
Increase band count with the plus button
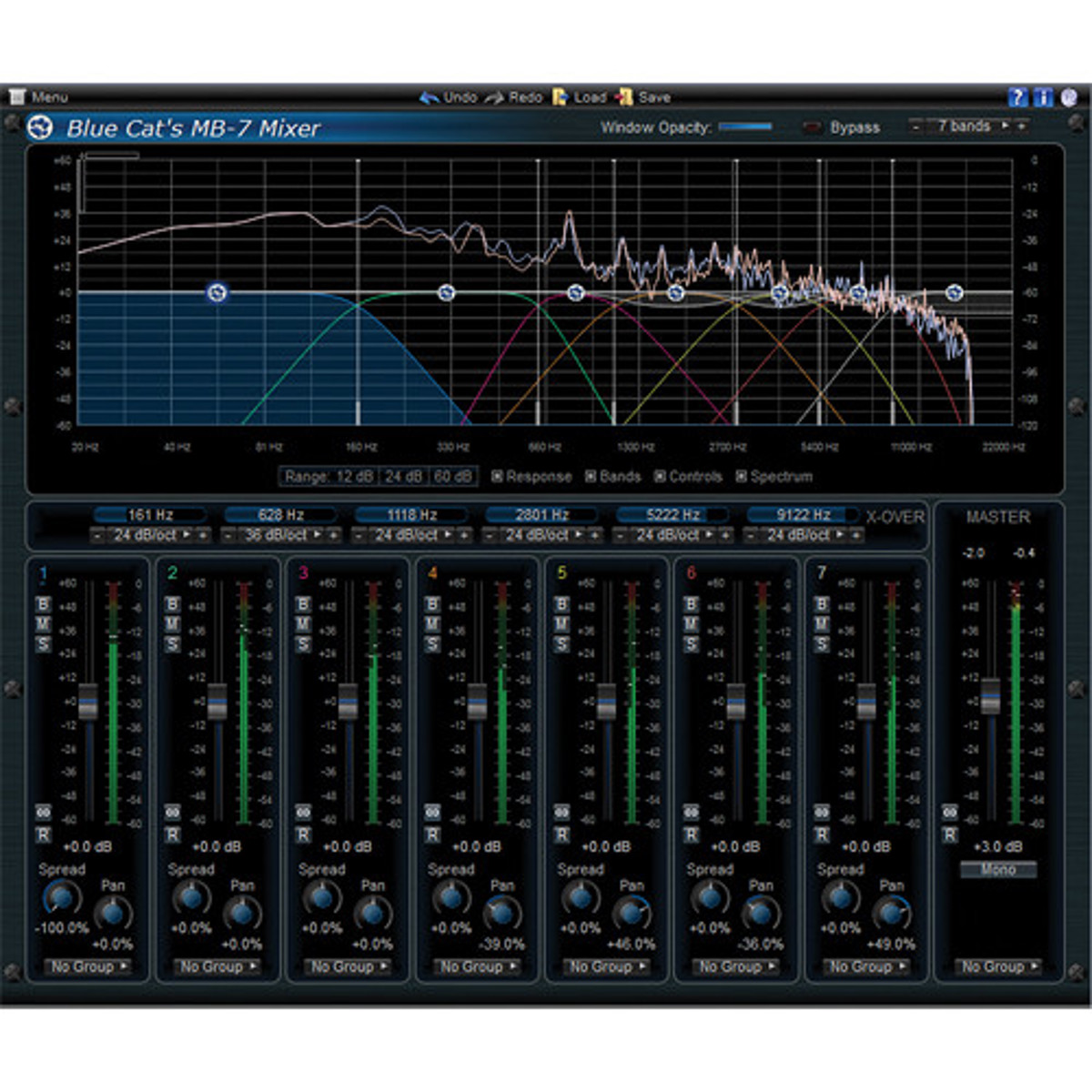click(x=1023, y=126)
